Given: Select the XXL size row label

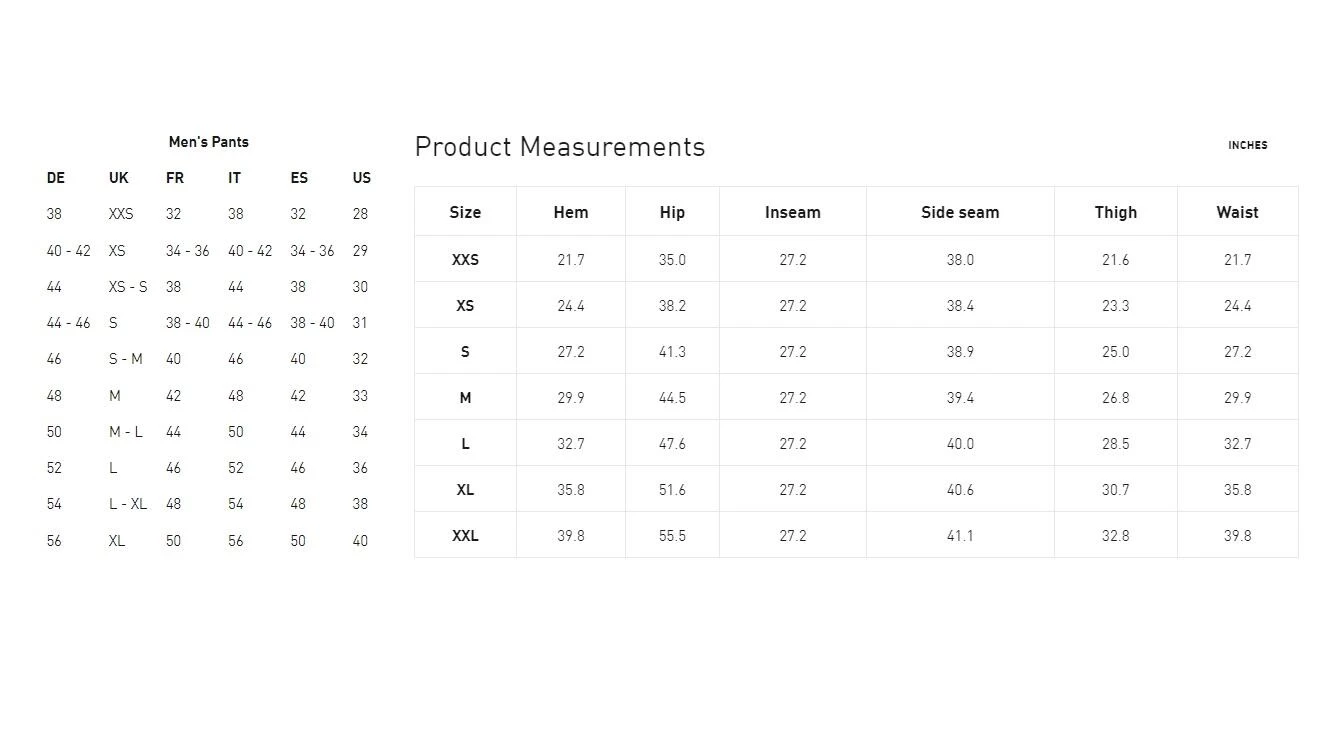Looking at the screenshot, I should [x=465, y=536].
